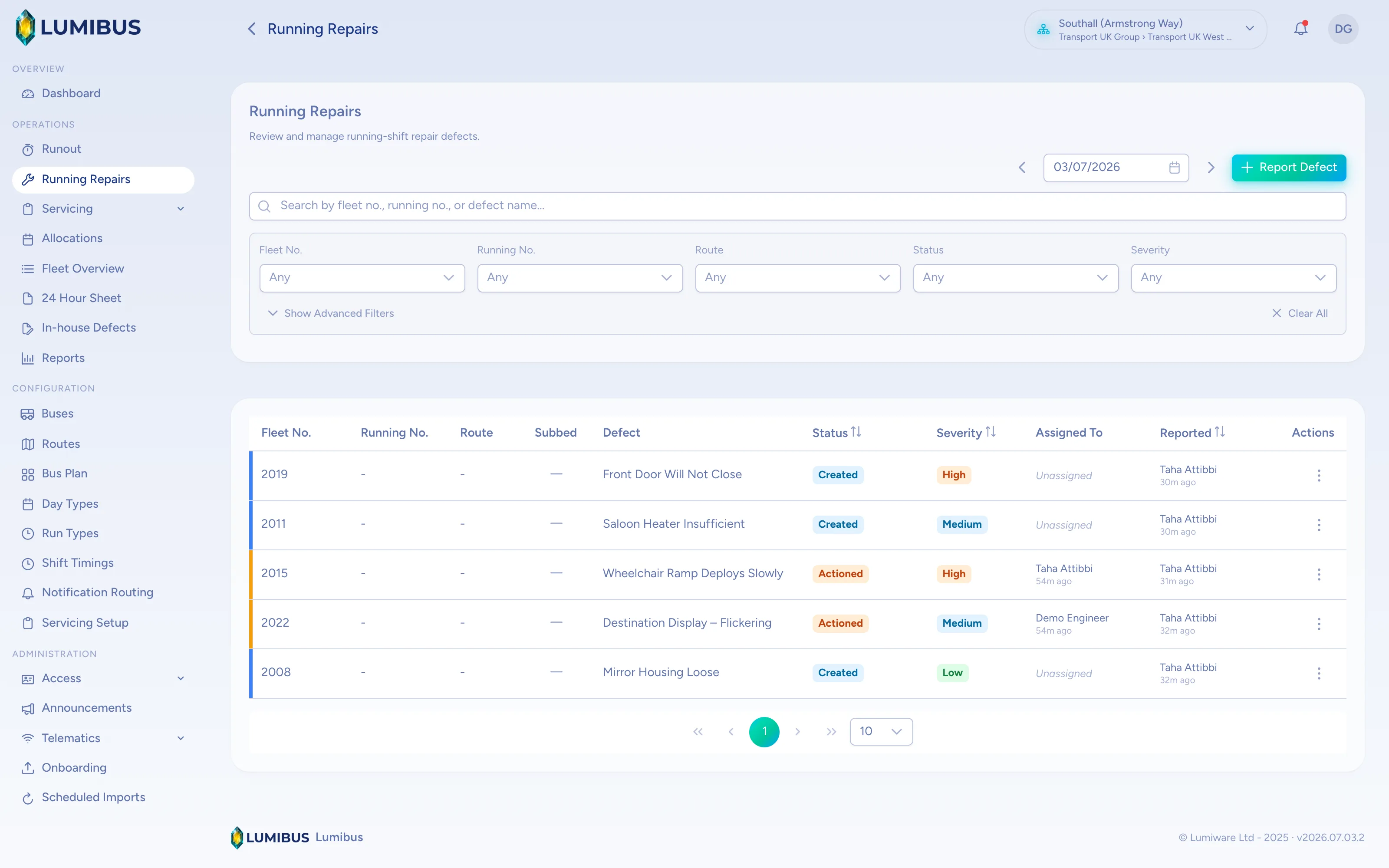Open the Route filter dropdown

[x=798, y=278]
